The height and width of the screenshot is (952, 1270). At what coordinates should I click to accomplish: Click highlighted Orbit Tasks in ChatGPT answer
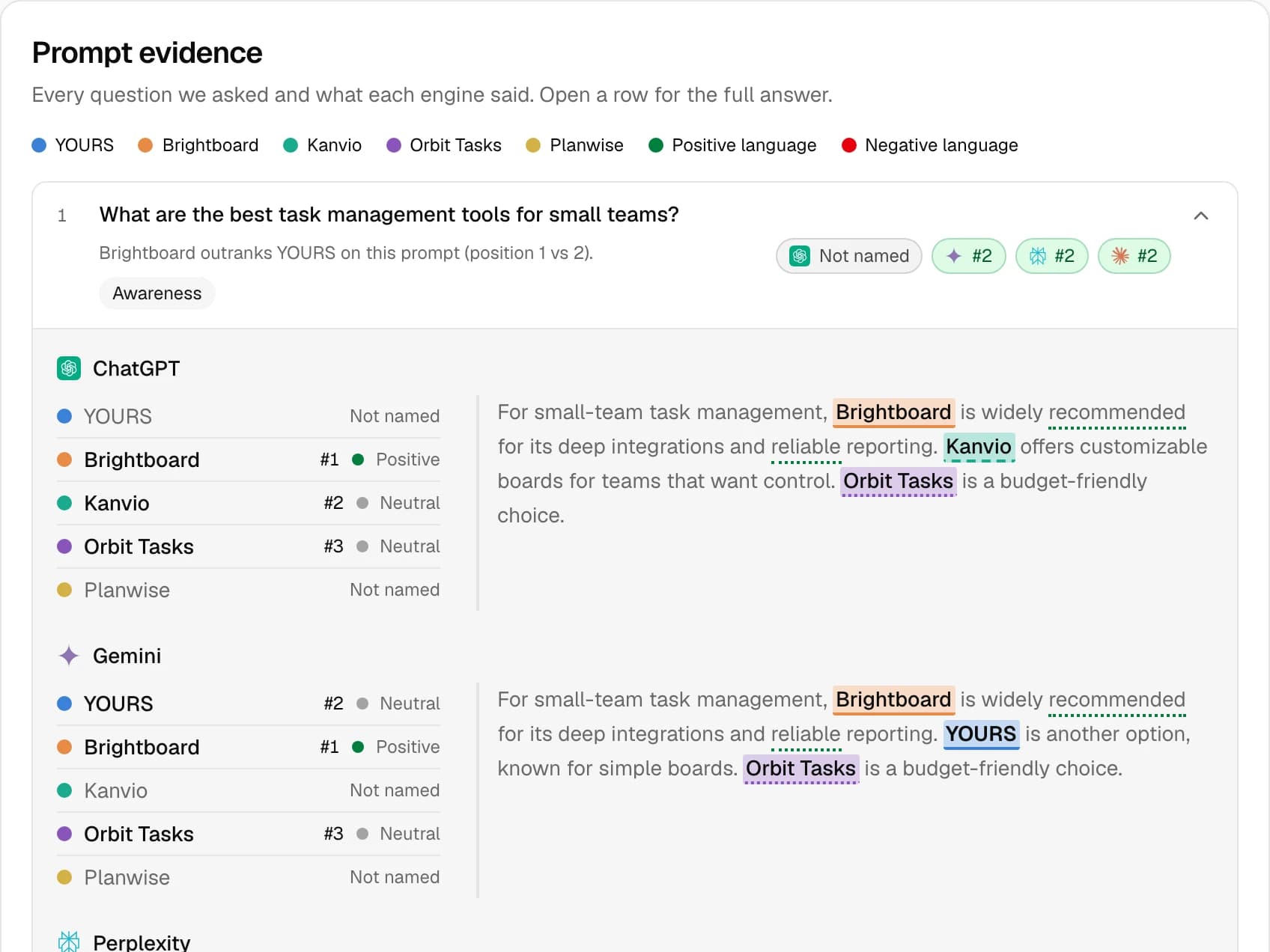tap(898, 481)
